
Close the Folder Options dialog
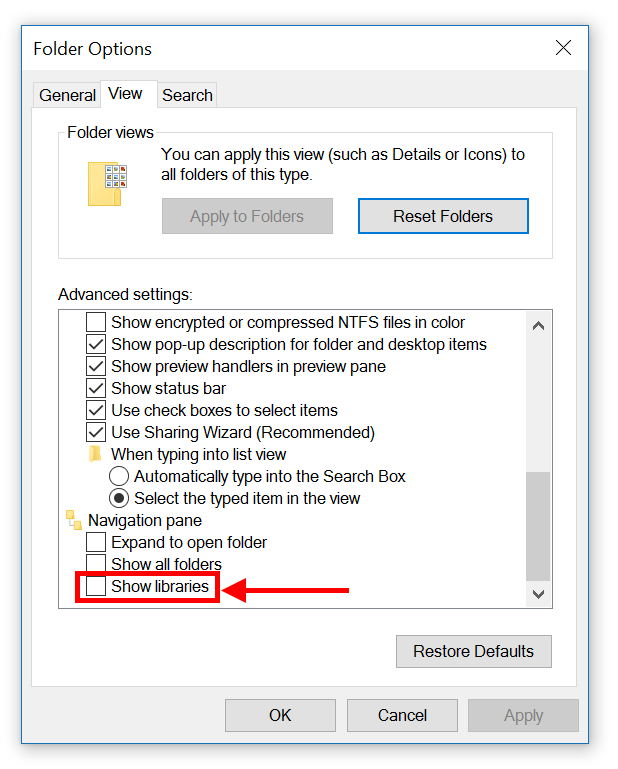[563, 48]
